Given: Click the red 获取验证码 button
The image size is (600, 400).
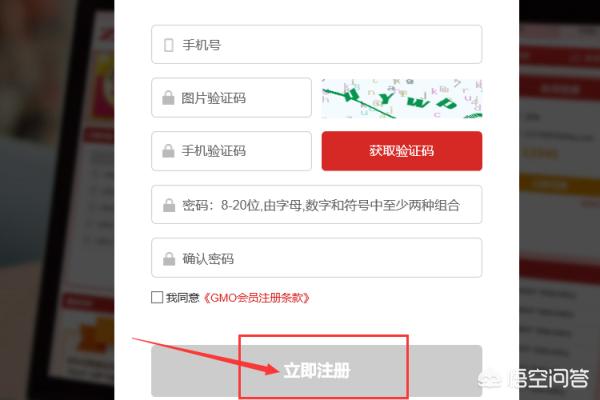Looking at the screenshot, I should [402, 151].
